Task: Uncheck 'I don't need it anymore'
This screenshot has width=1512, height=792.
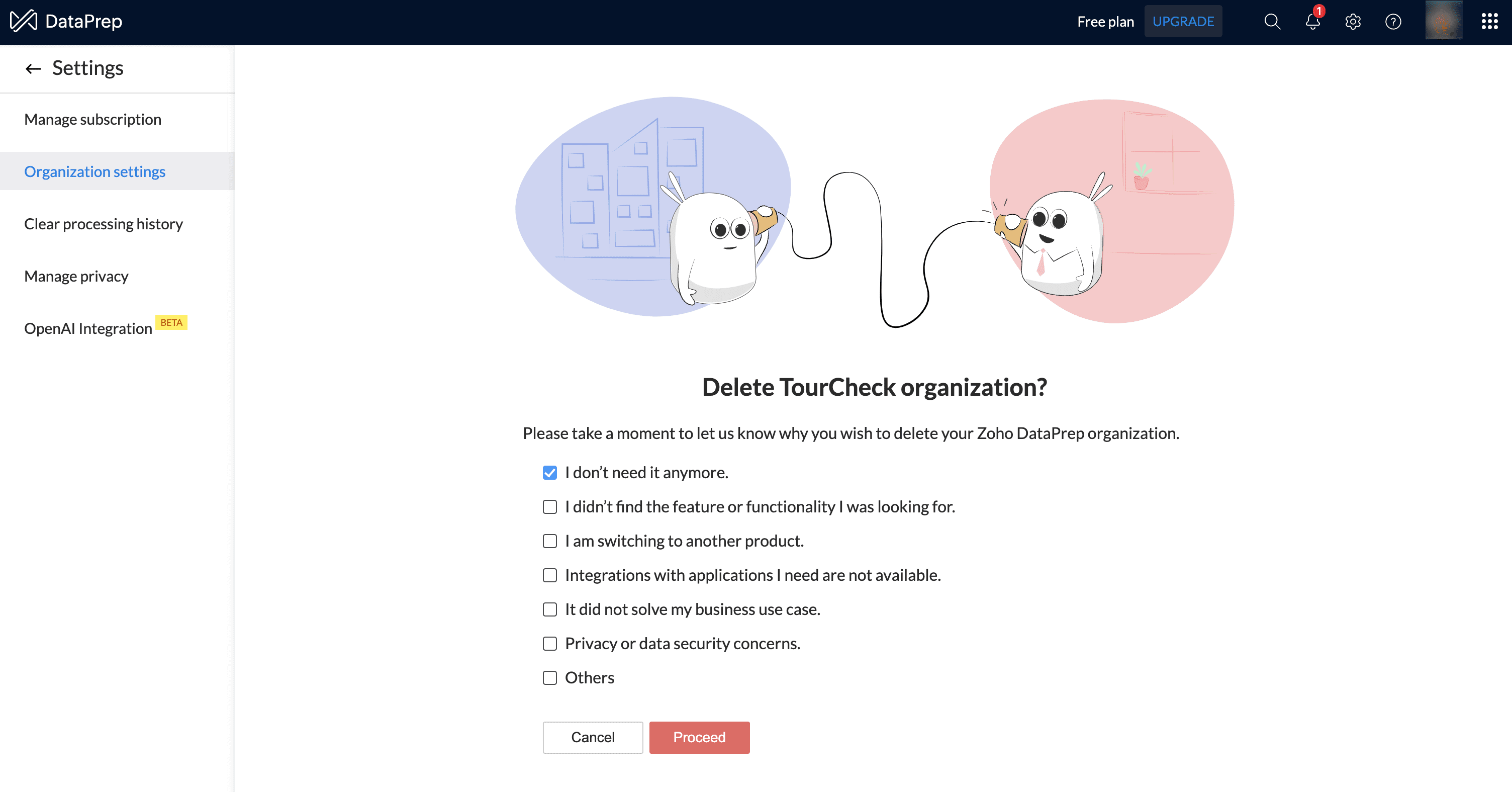Action: click(550, 473)
